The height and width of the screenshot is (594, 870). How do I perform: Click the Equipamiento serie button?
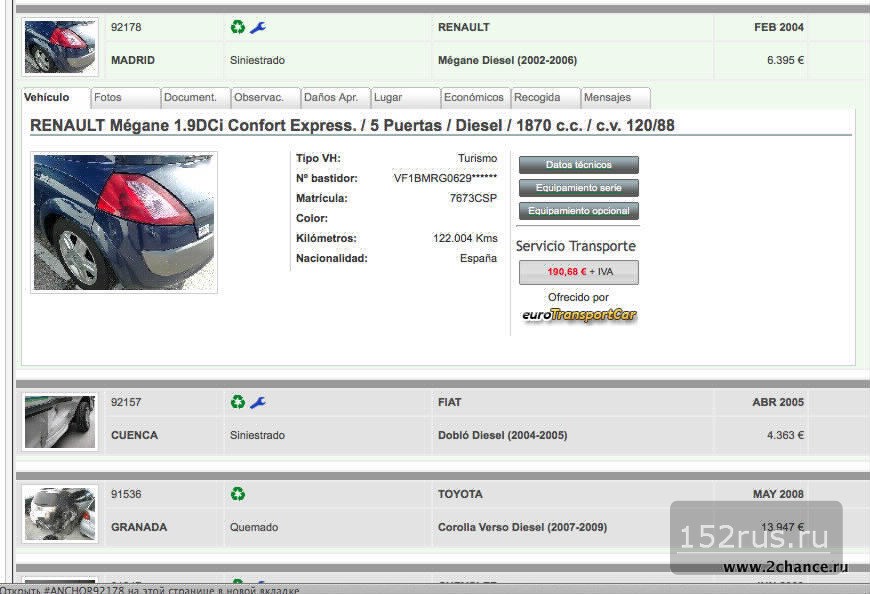(x=579, y=187)
